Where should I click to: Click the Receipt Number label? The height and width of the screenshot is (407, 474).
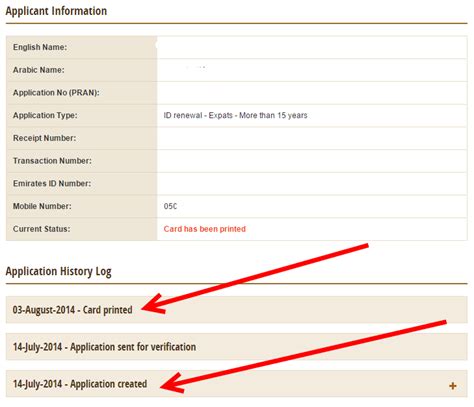click(x=44, y=138)
